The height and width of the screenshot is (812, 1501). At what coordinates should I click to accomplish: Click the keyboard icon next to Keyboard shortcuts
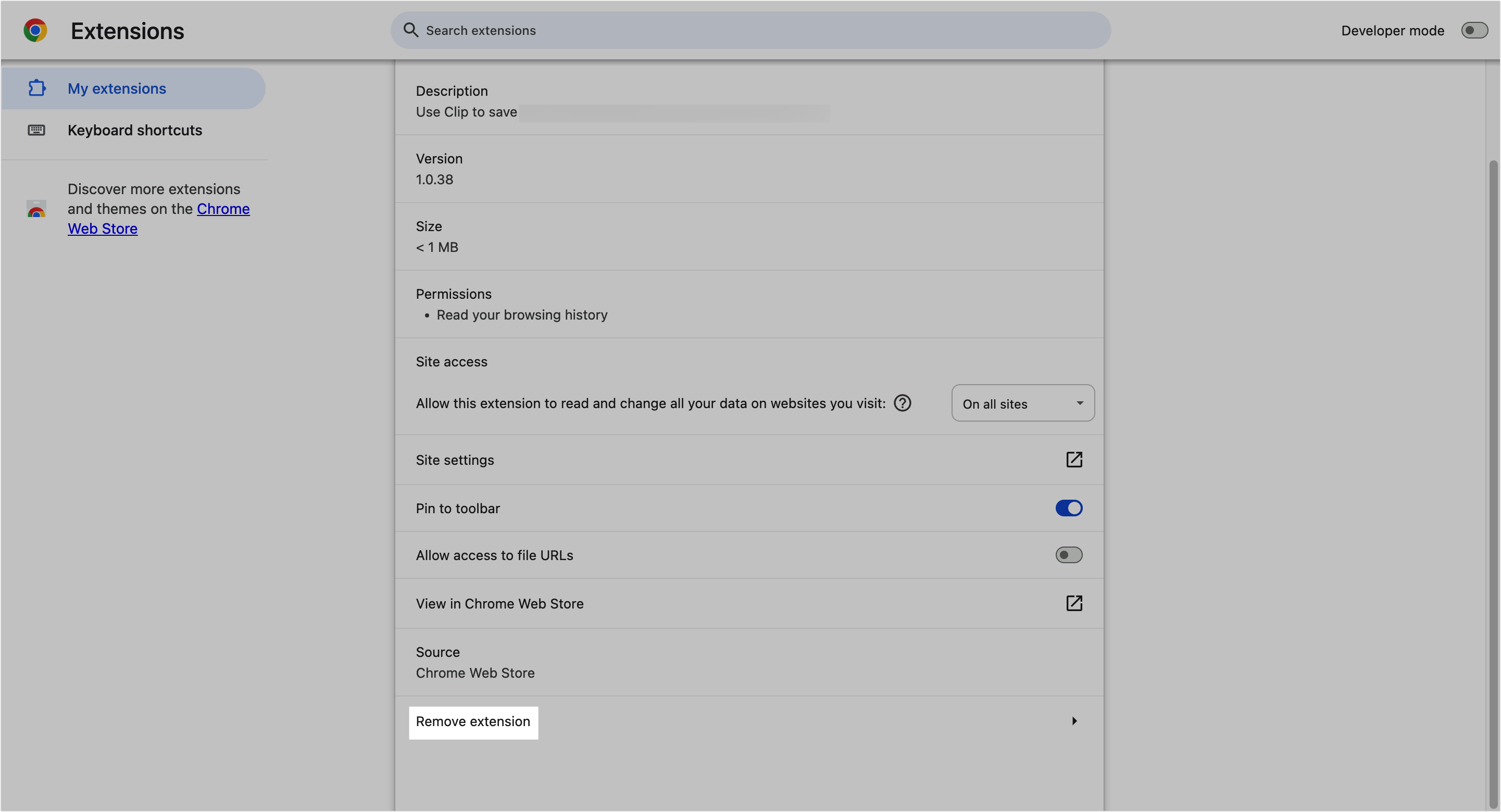(36, 130)
